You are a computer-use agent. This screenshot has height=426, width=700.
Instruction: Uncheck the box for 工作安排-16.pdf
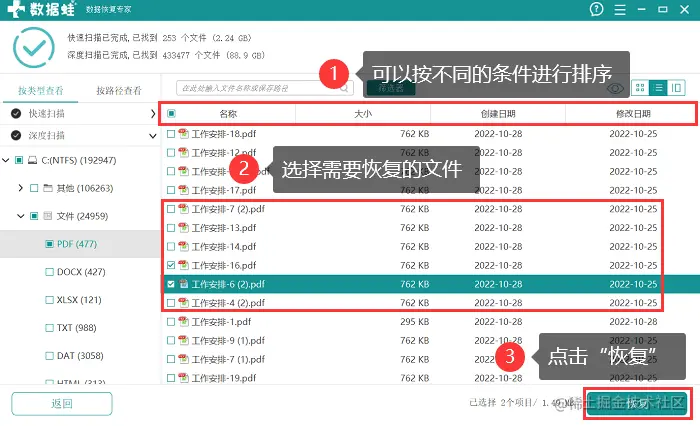pos(171,265)
